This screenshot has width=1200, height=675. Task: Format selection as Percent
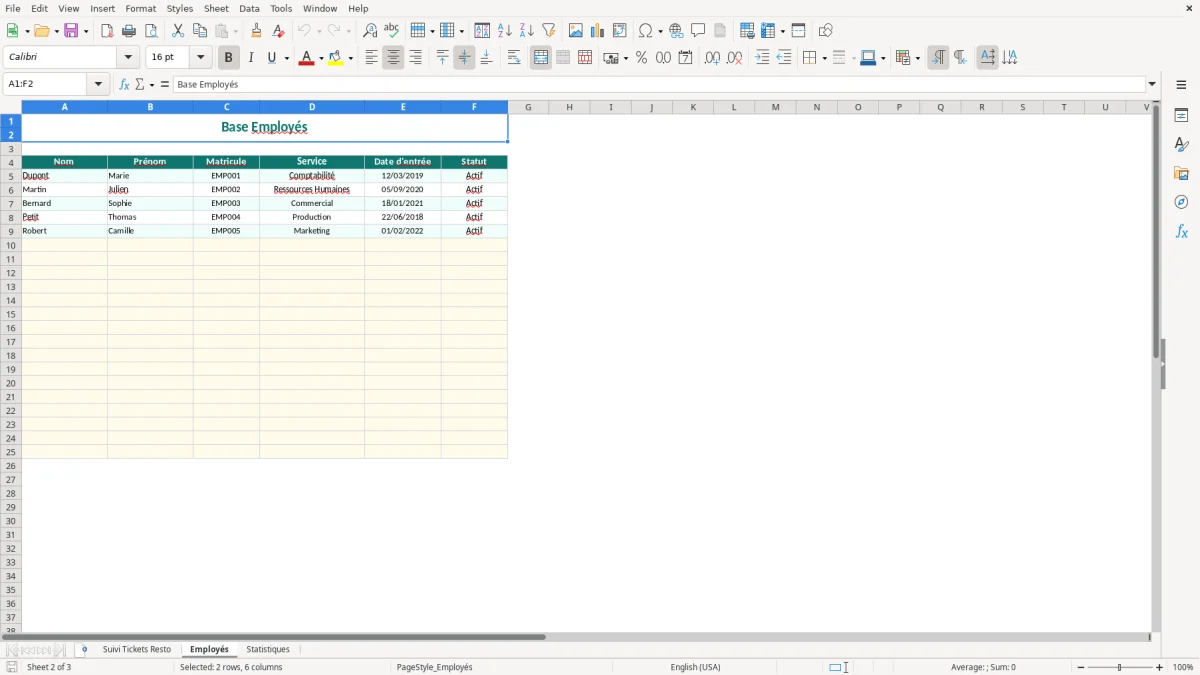click(641, 58)
